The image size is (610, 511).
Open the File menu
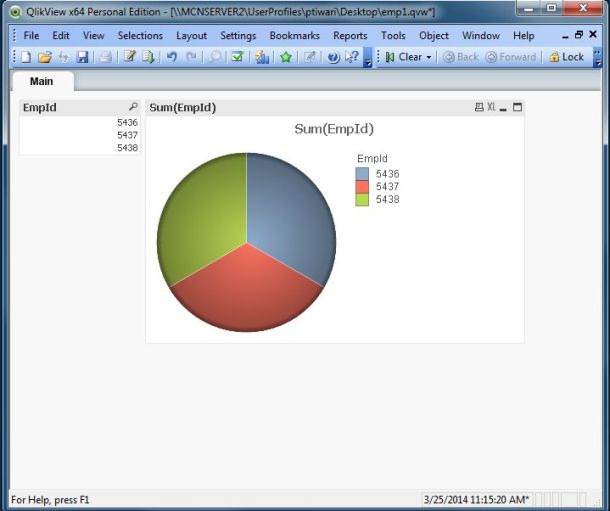pos(31,36)
